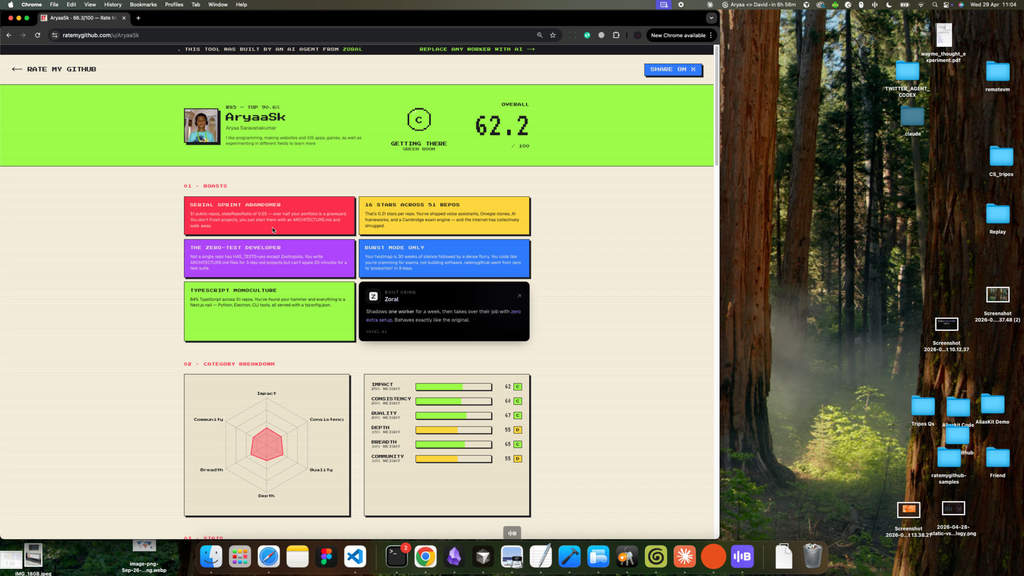Click the Depth score progress bar
1024x576 pixels.
coord(453,430)
